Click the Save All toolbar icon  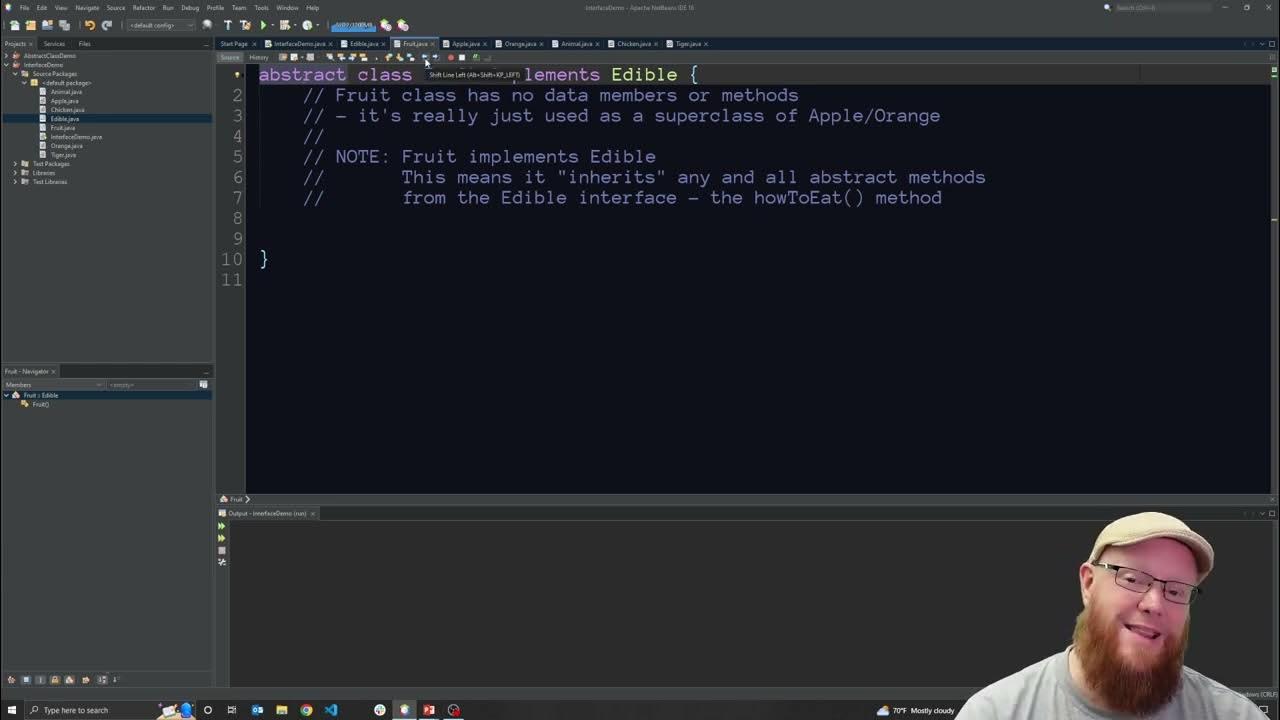[64, 25]
